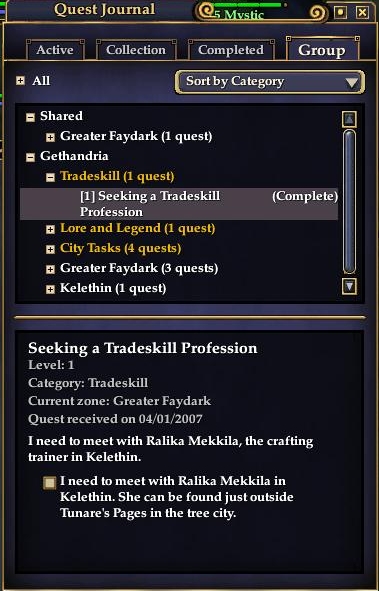The height and width of the screenshot is (591, 379).
Task: Click the quest list scrollbar thumb
Action: coord(349,202)
